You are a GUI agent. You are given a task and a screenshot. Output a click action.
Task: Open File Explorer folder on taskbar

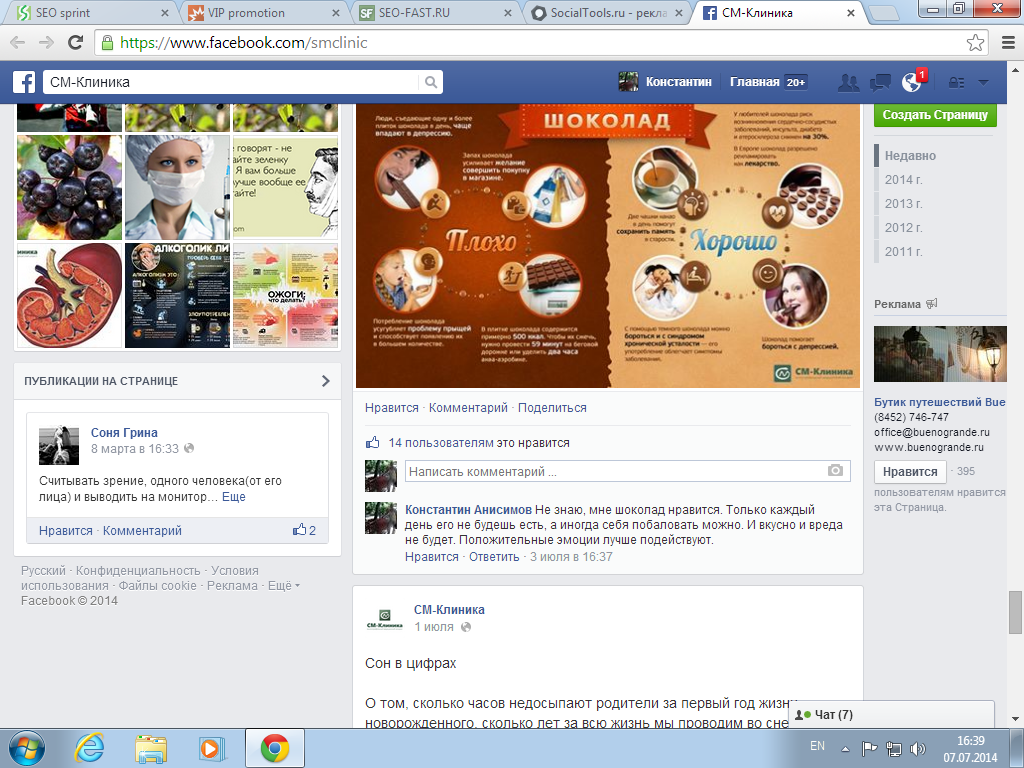tap(151, 748)
